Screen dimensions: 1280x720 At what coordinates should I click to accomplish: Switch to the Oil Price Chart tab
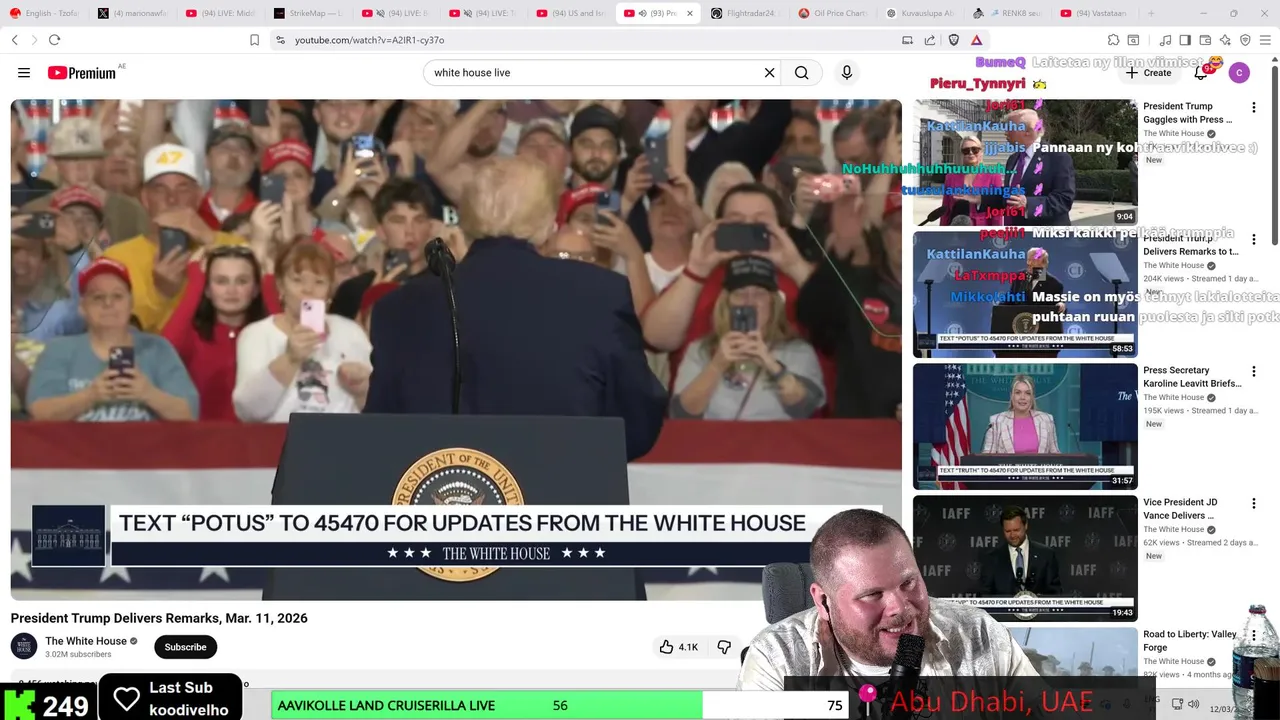[x=833, y=13]
